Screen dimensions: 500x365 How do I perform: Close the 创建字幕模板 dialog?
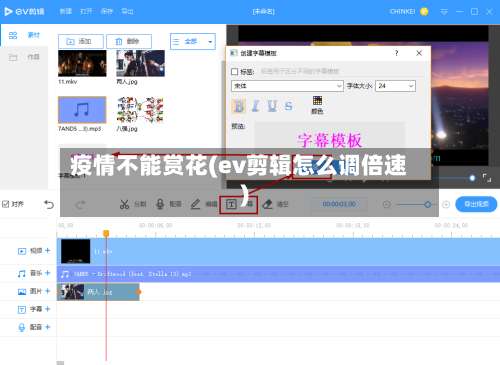(x=419, y=53)
